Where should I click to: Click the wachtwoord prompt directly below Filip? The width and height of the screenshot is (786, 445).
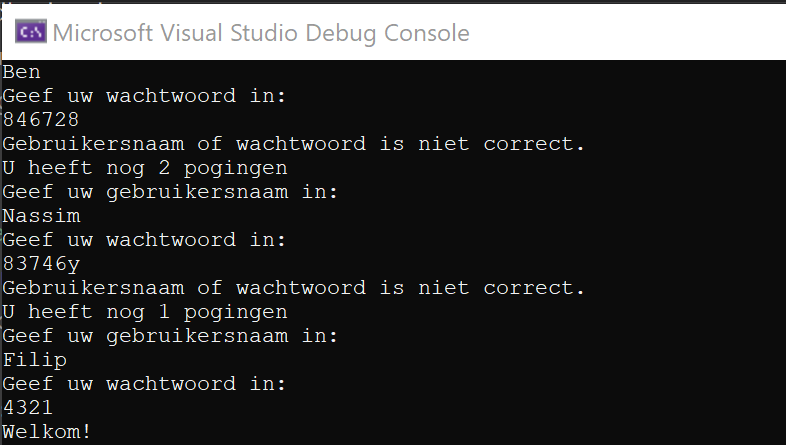(x=144, y=384)
